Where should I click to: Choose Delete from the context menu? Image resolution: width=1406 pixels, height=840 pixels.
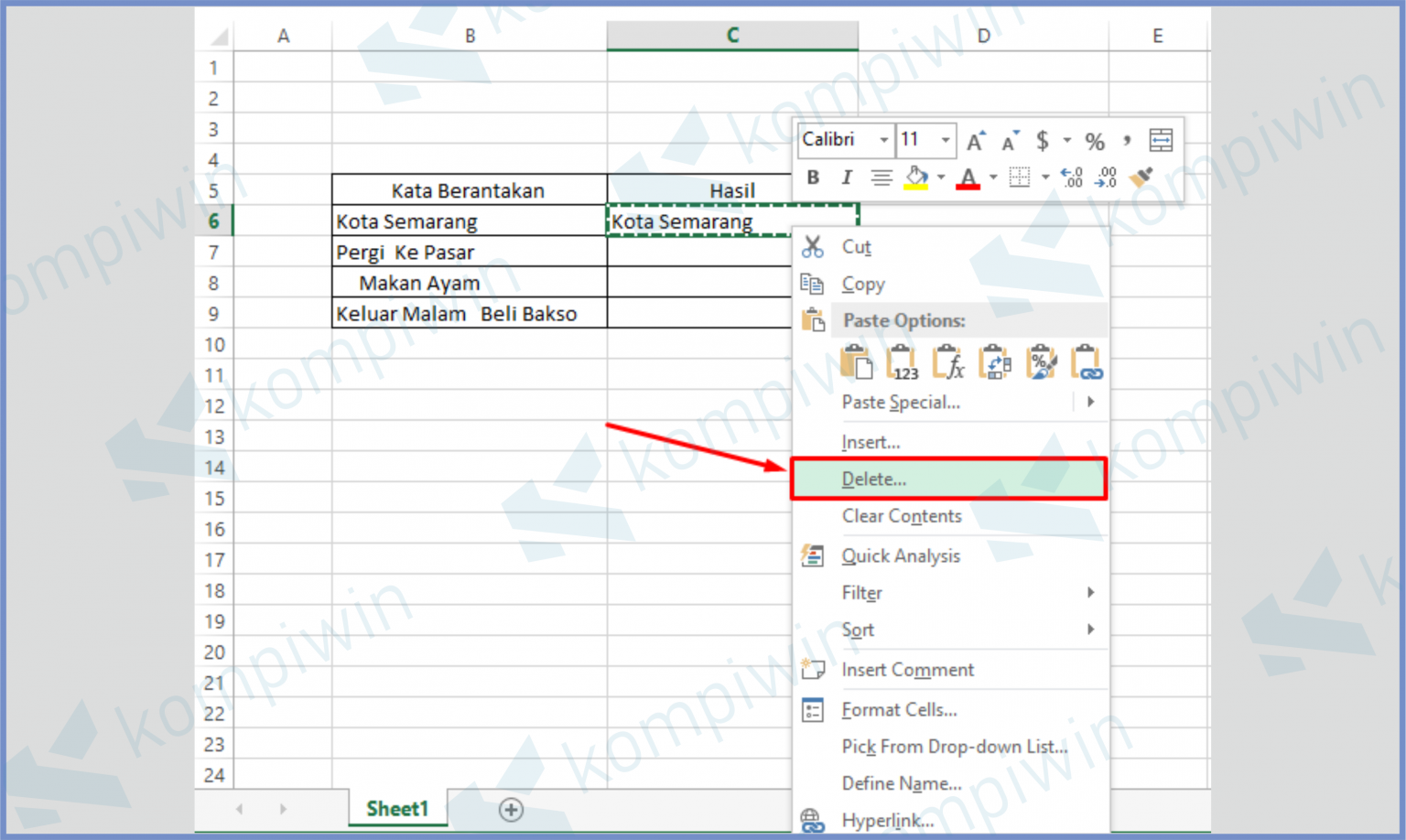click(874, 479)
